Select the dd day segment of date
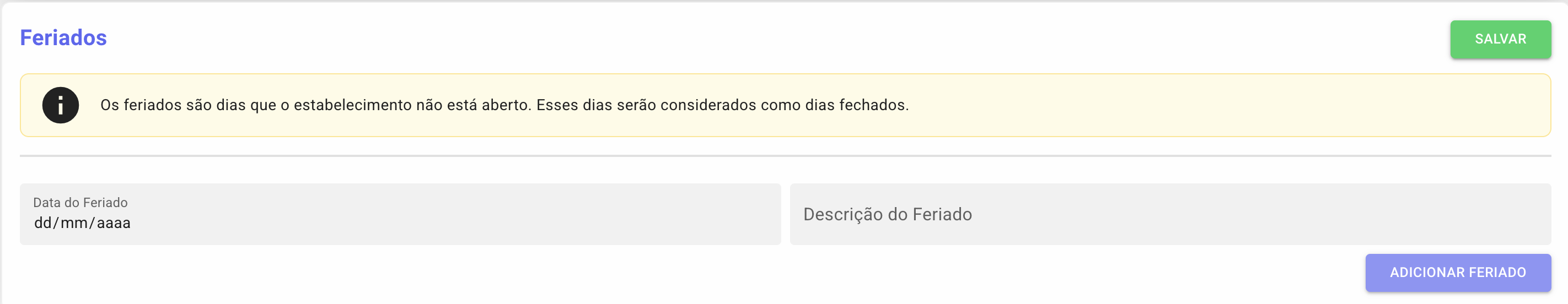This screenshot has height=304, width=1568. [42, 223]
